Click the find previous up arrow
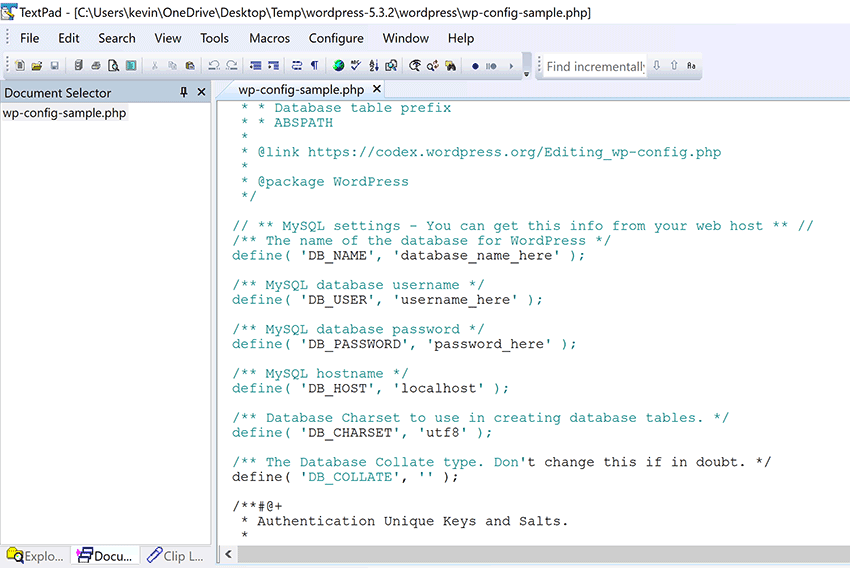The width and height of the screenshot is (850, 568). coord(674,66)
